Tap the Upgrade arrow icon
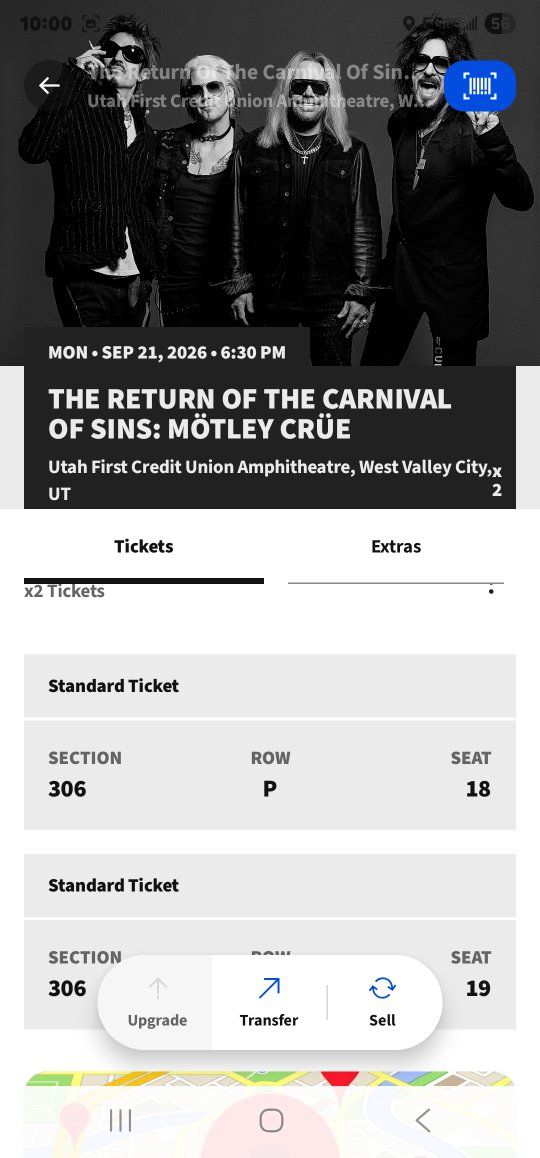The width and height of the screenshot is (540, 1158). 157,988
